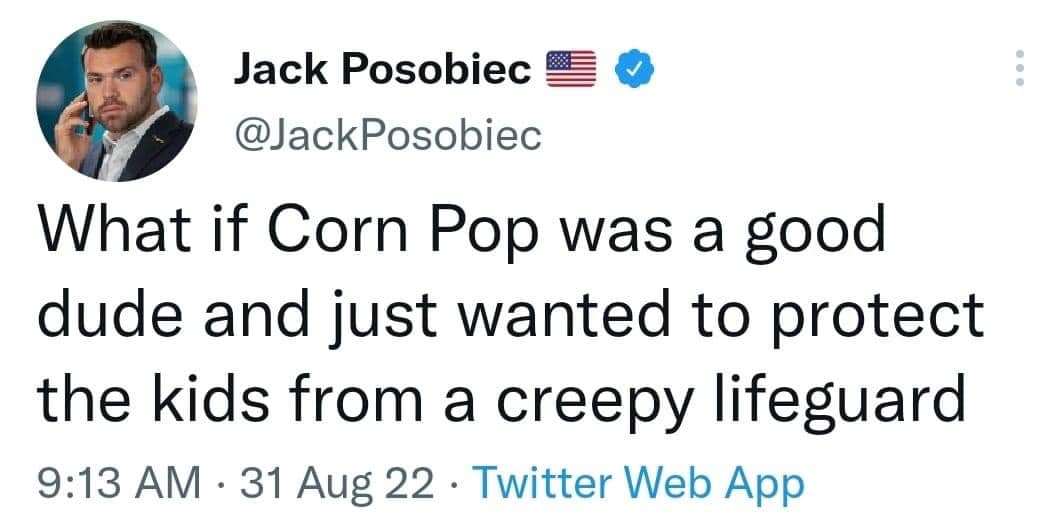Open the three-dot more options menu

pos(1019,69)
